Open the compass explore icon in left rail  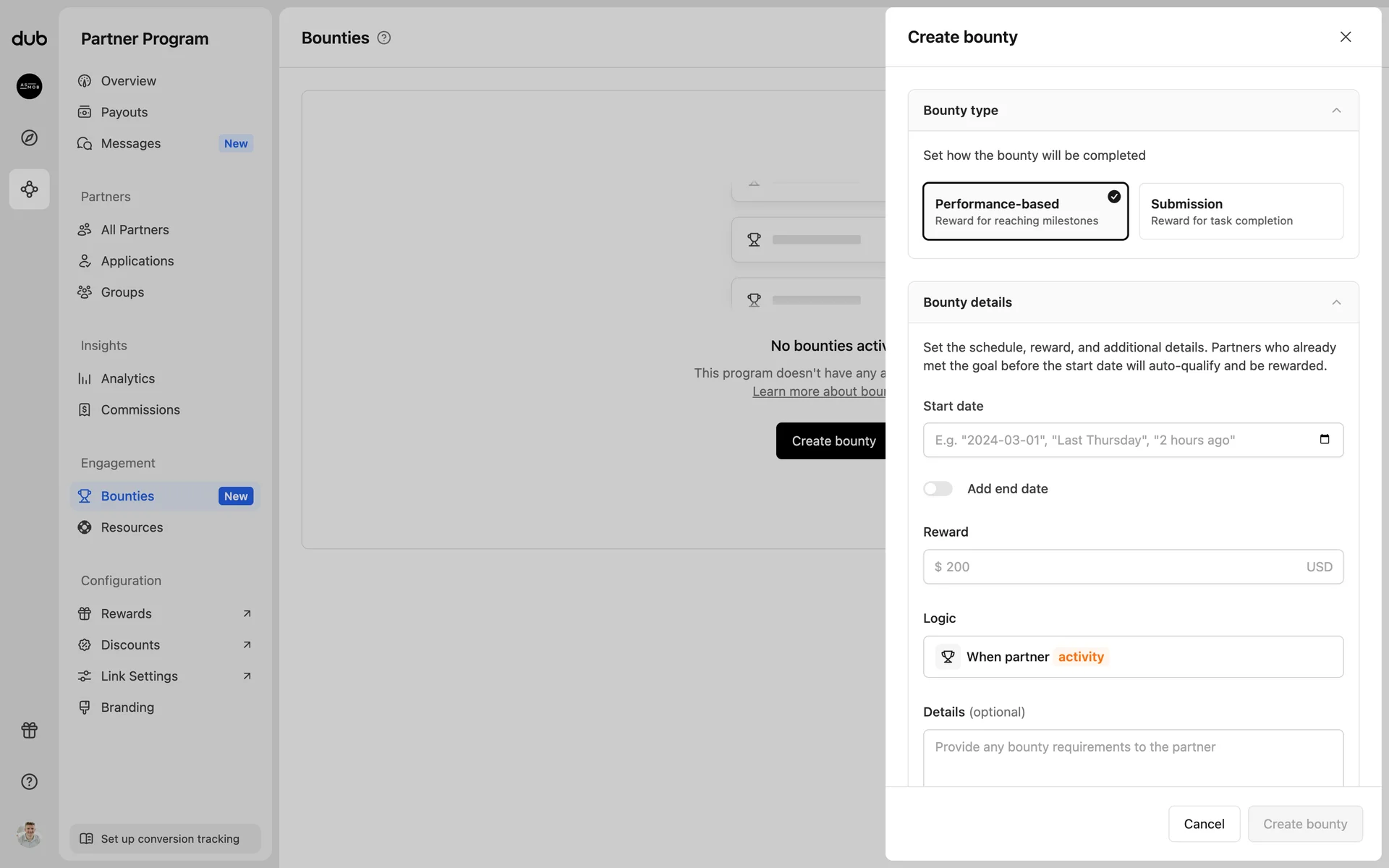click(x=29, y=137)
